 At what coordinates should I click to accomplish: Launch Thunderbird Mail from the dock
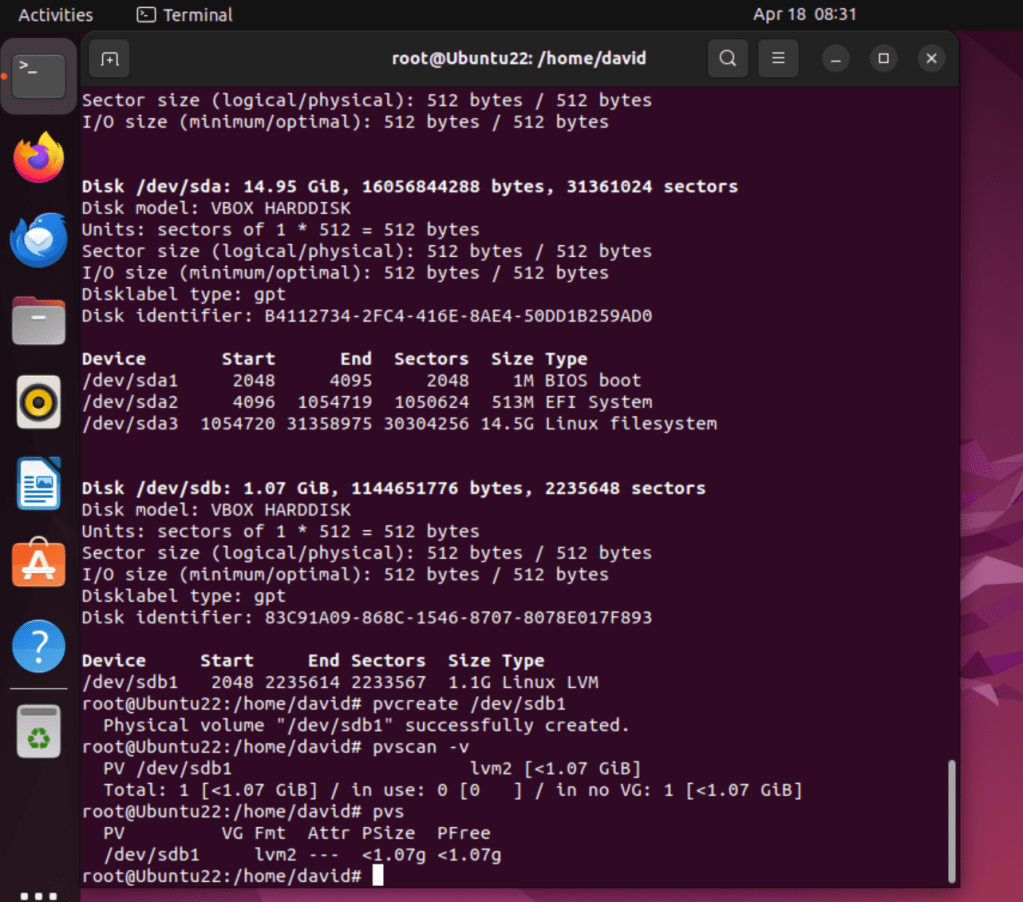pos(39,240)
